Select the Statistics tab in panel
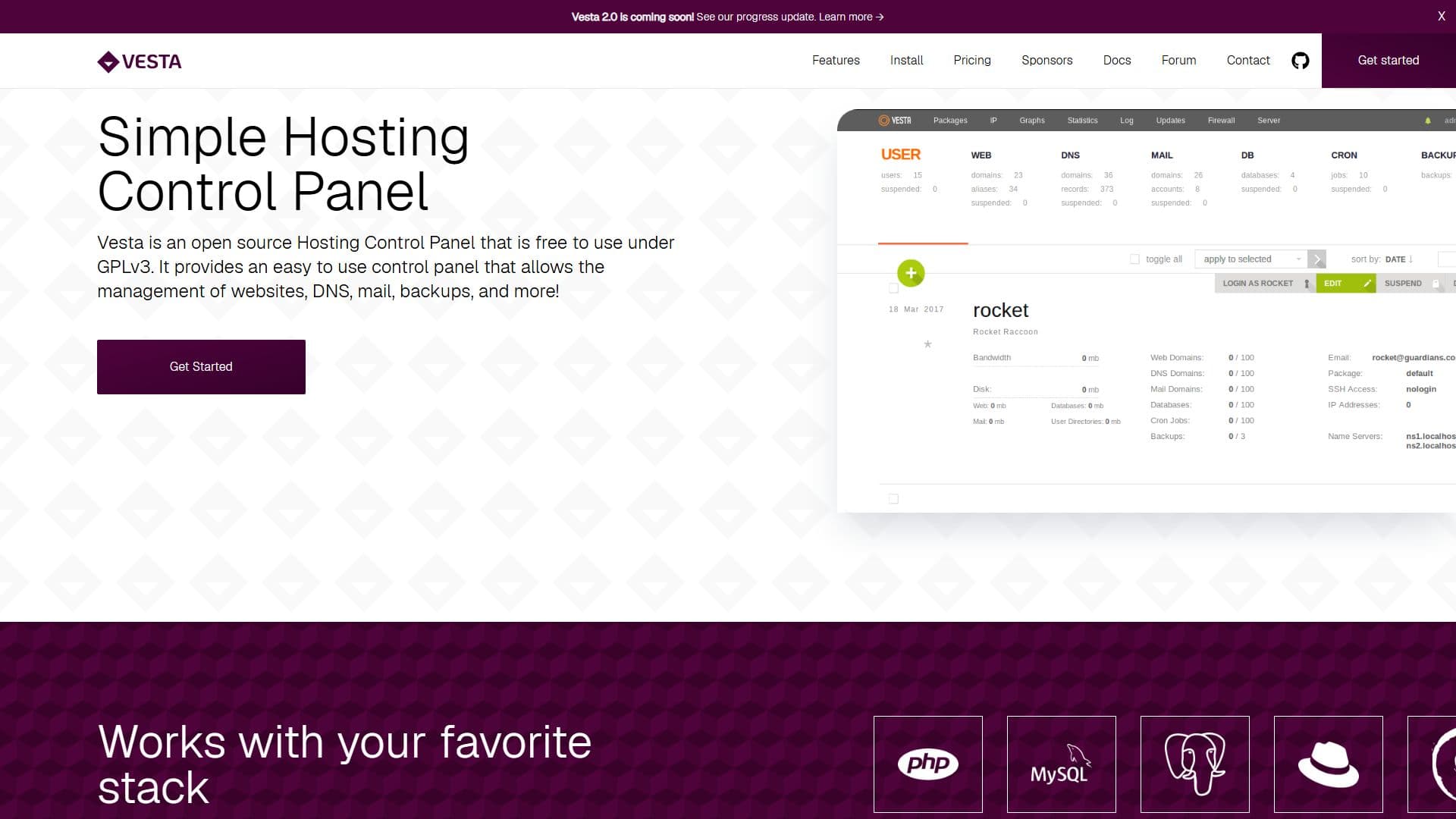1456x819 pixels. [x=1082, y=121]
